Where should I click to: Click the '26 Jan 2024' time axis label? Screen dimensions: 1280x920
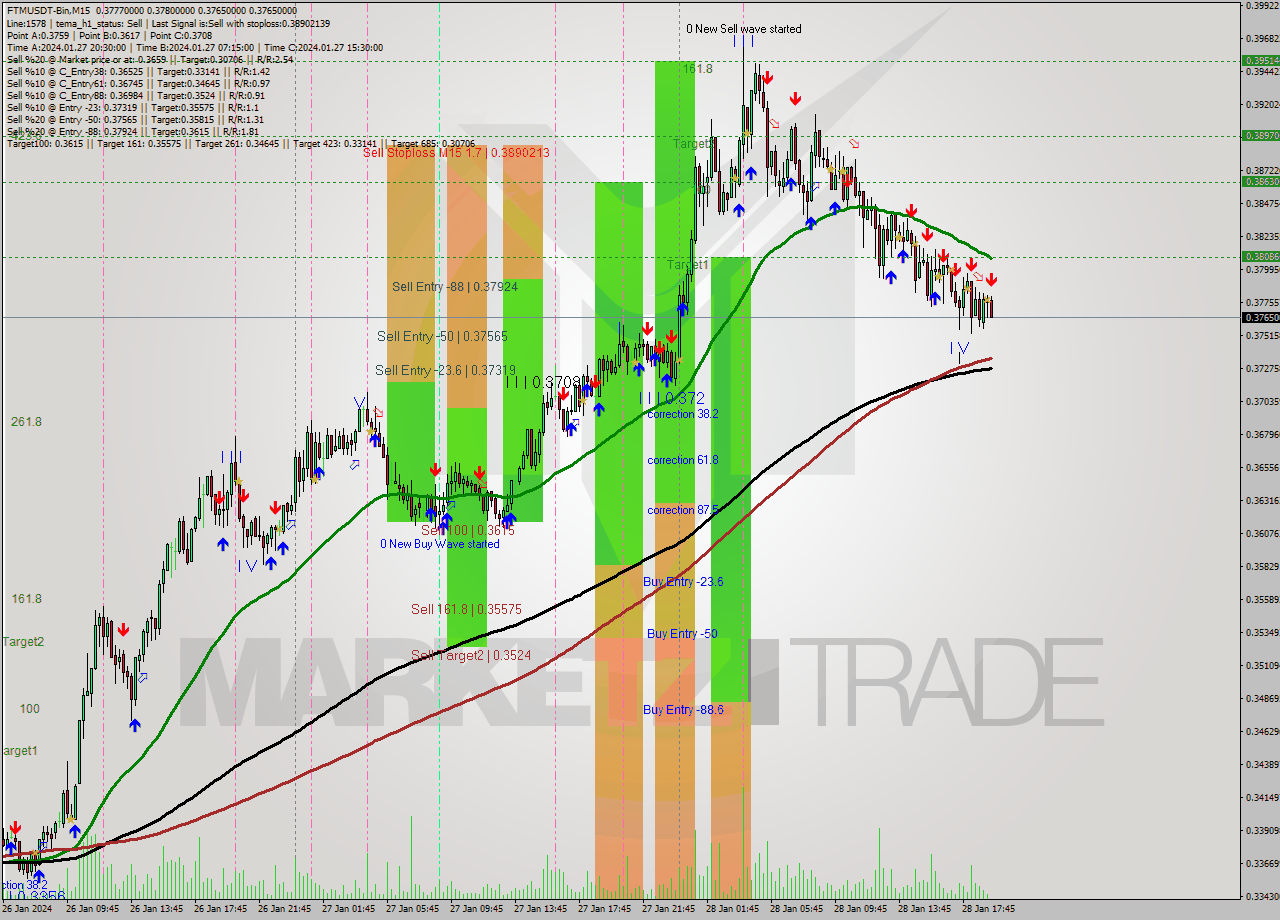(x=27, y=910)
